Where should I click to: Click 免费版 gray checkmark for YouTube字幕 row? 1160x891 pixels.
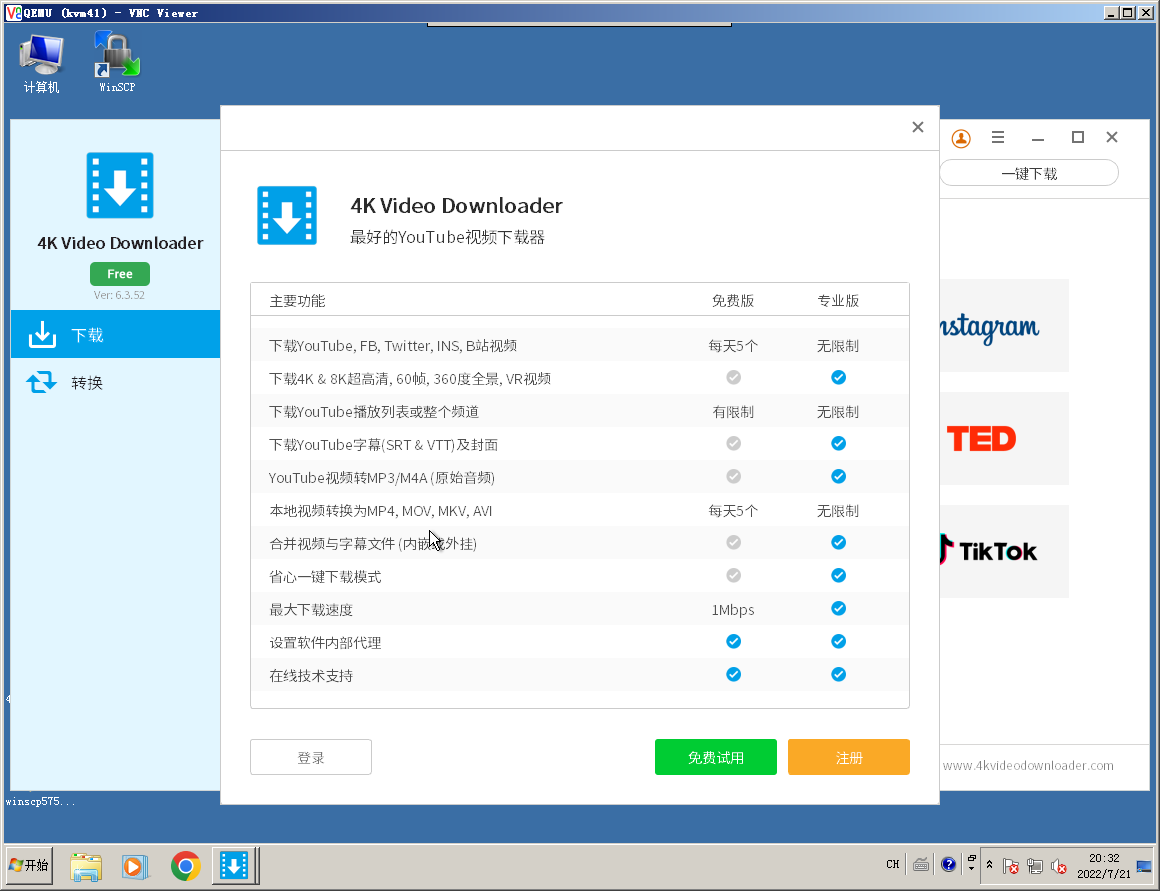pyautogui.click(x=733, y=443)
